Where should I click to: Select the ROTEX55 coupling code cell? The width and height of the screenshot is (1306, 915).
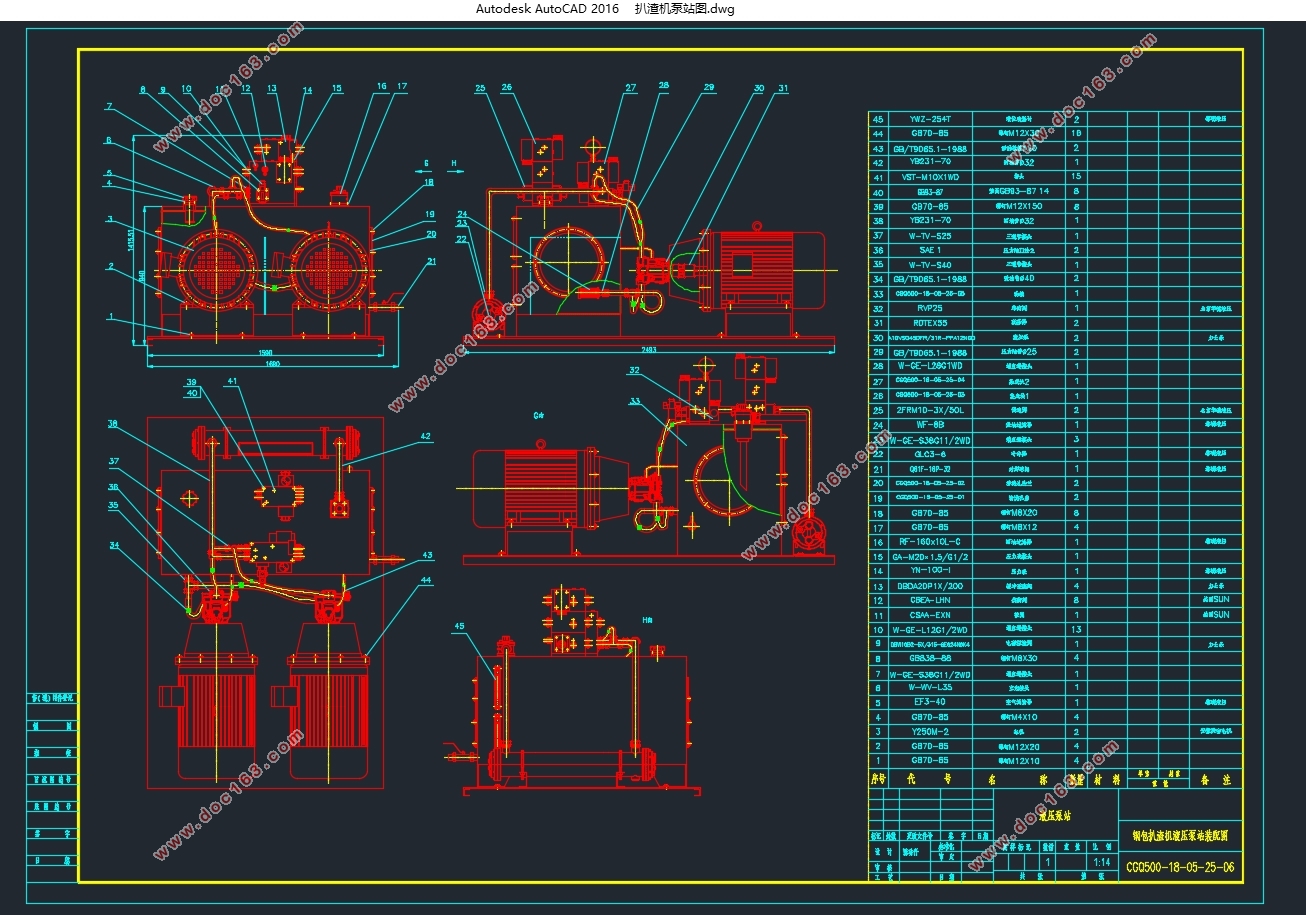click(x=932, y=323)
